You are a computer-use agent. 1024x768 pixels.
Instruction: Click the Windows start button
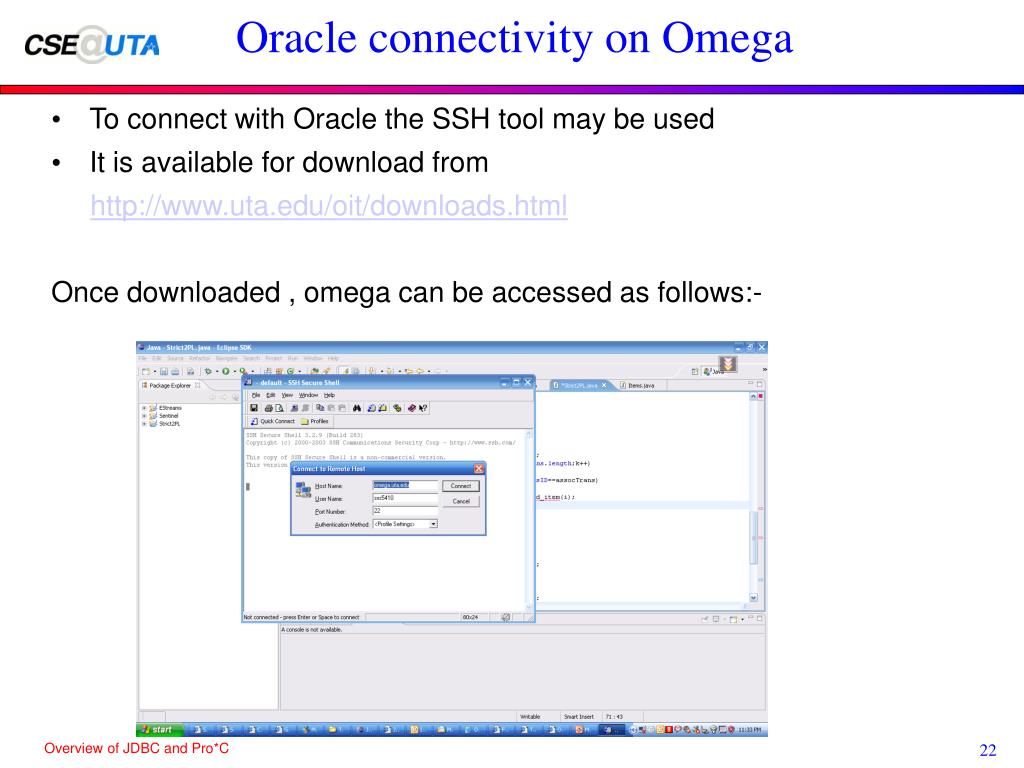157,729
